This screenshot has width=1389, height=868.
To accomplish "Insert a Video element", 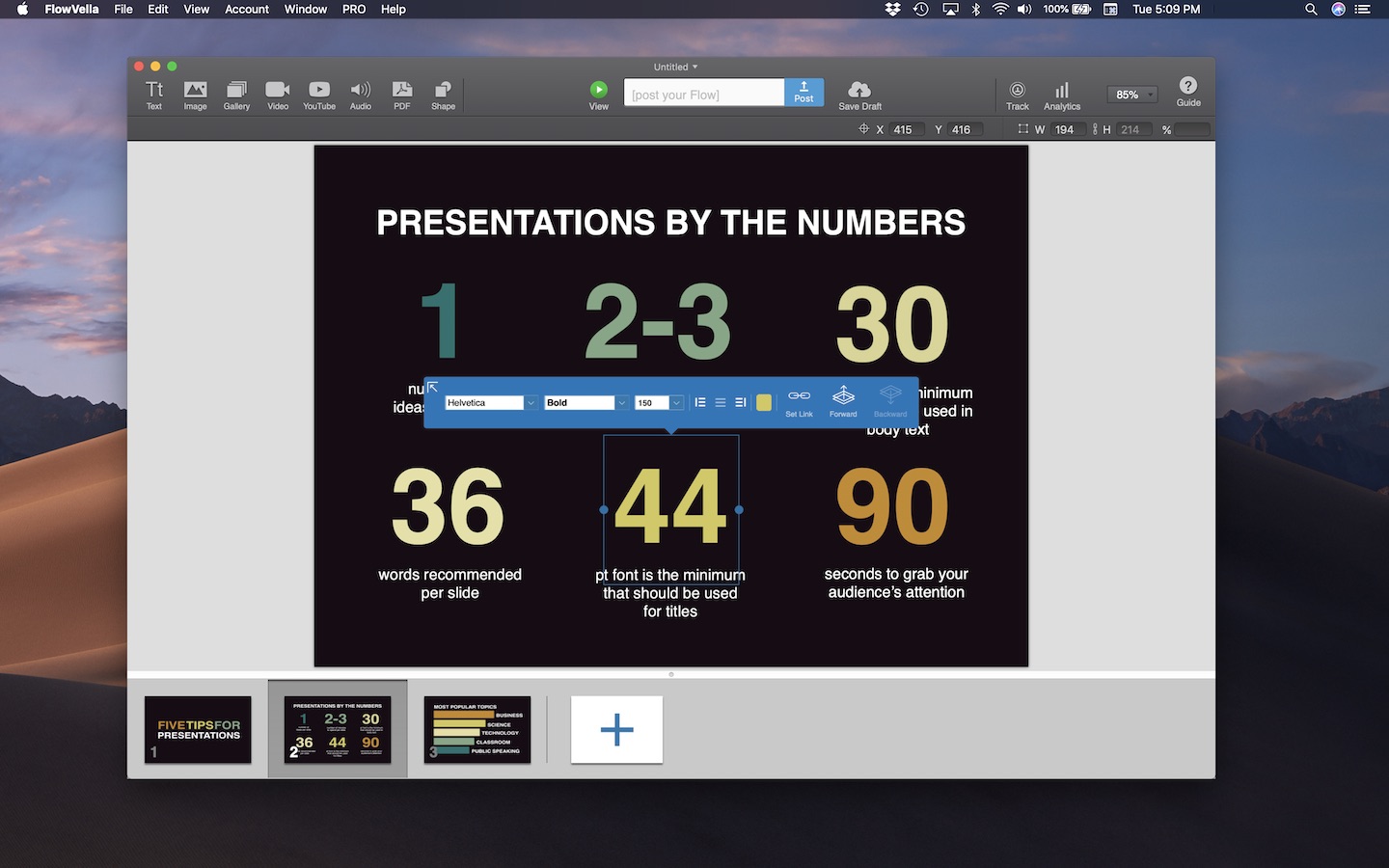I will pyautogui.click(x=278, y=95).
